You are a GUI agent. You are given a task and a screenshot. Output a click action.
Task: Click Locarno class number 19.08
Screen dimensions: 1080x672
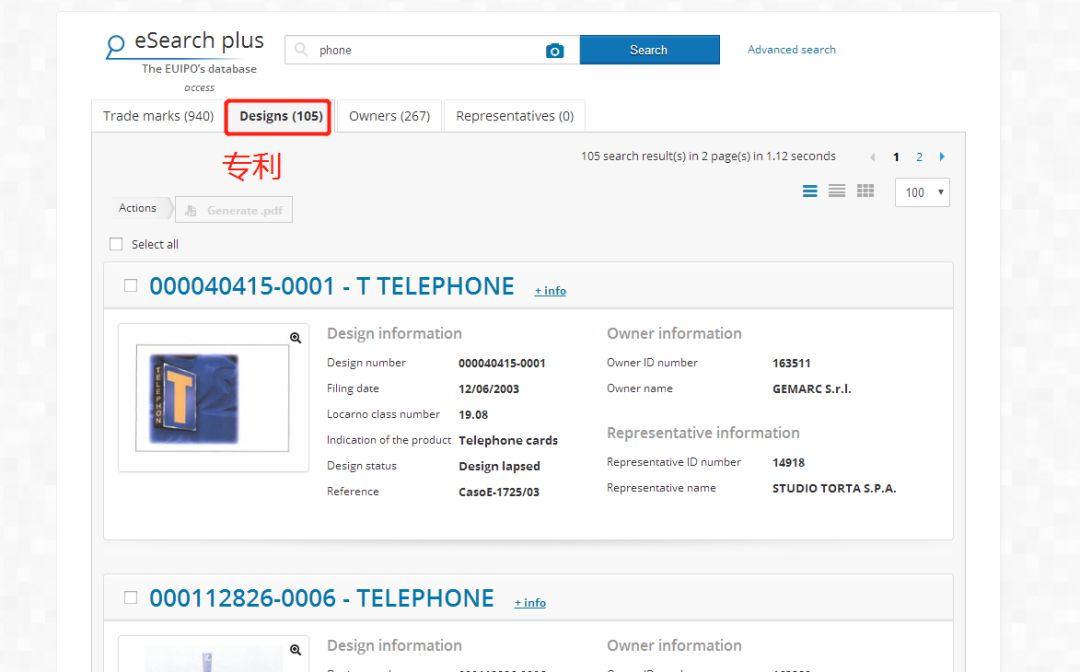[473, 414]
